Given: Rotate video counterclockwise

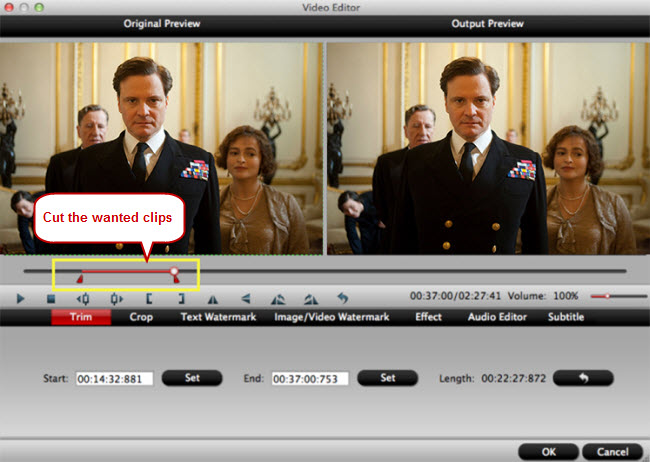Looking at the screenshot, I should tap(278, 299).
